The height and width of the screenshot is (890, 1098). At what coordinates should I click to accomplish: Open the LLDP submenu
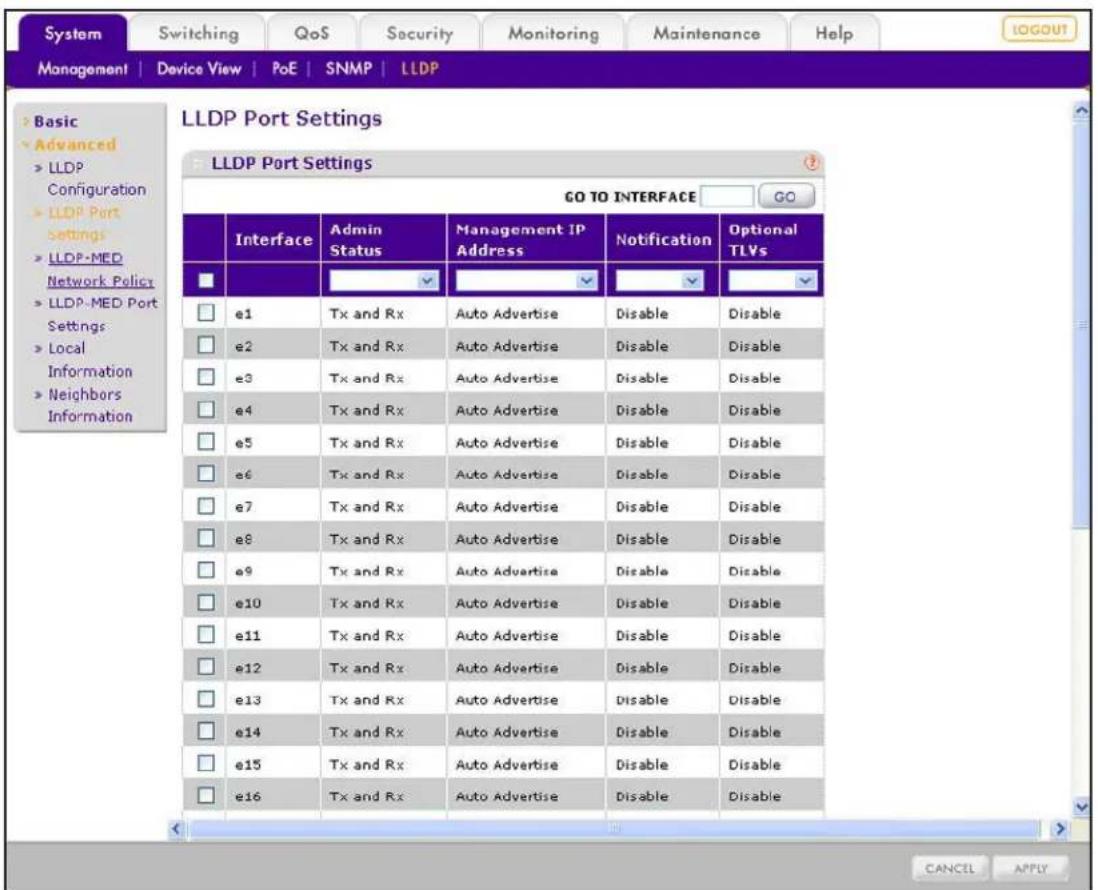[x=420, y=69]
